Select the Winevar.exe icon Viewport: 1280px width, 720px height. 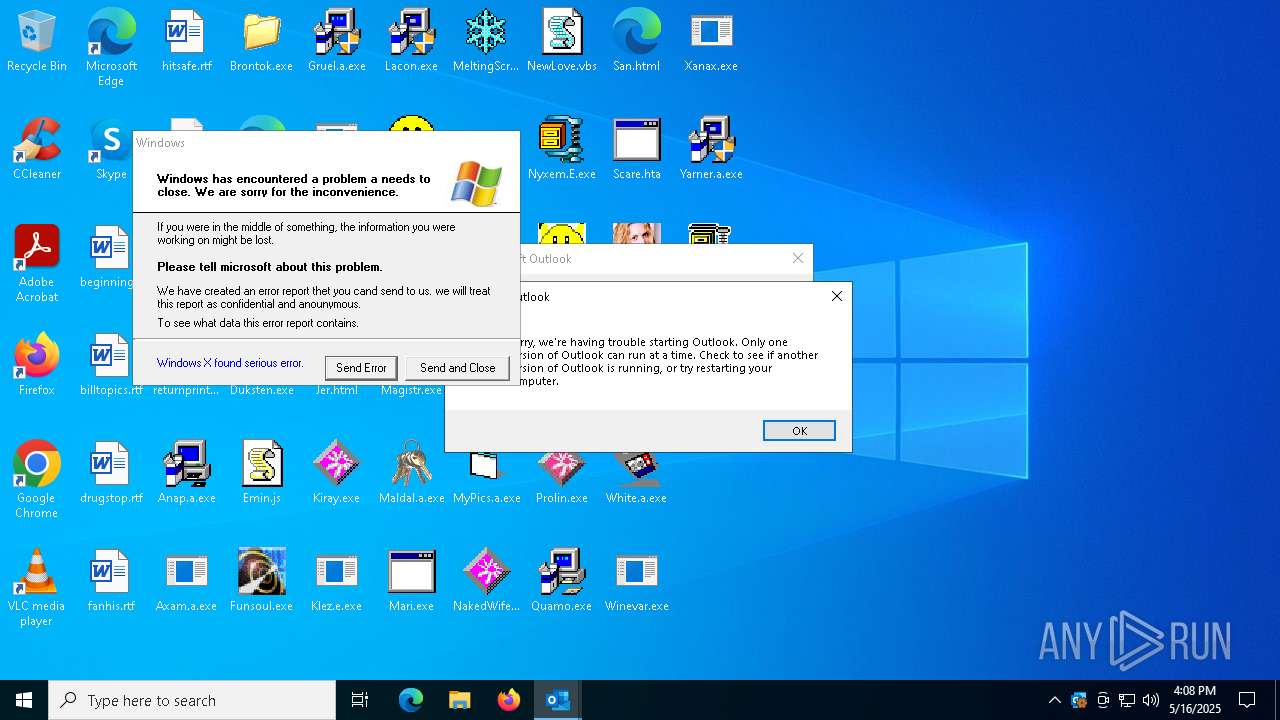(x=636, y=581)
